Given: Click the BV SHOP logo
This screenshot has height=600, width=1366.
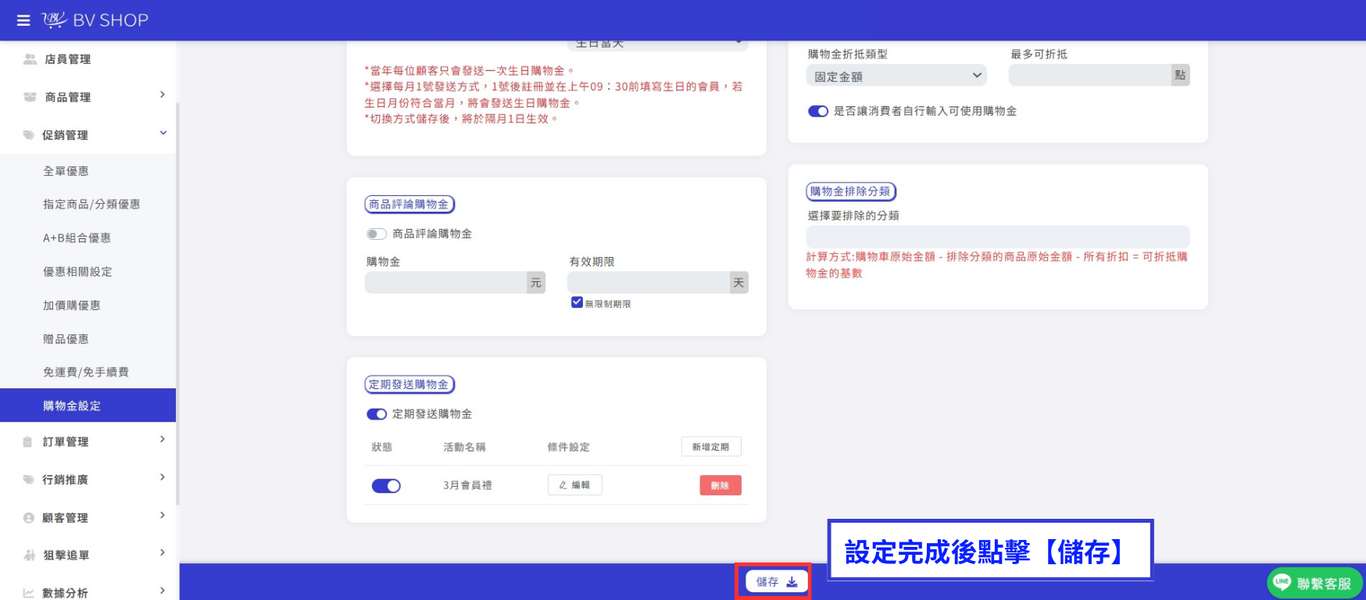Looking at the screenshot, I should (95, 20).
